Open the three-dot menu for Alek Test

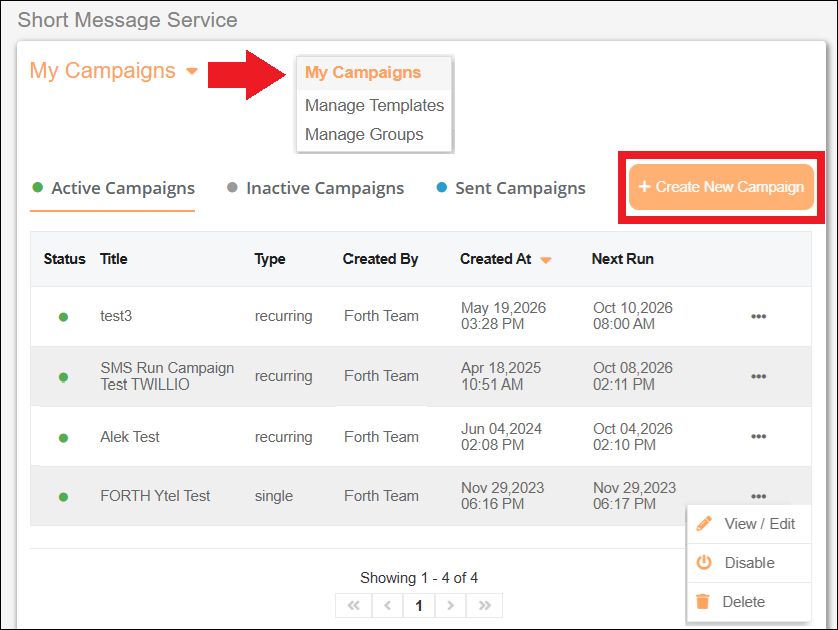[758, 437]
